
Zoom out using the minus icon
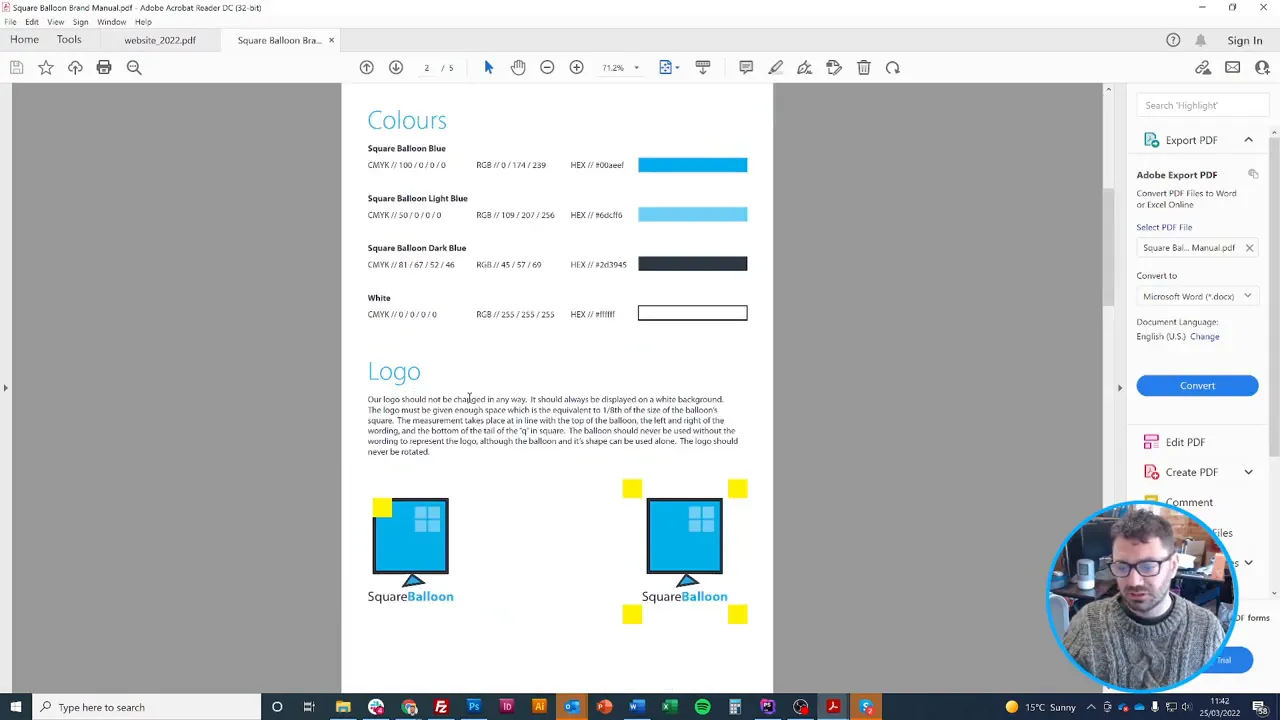[547, 67]
